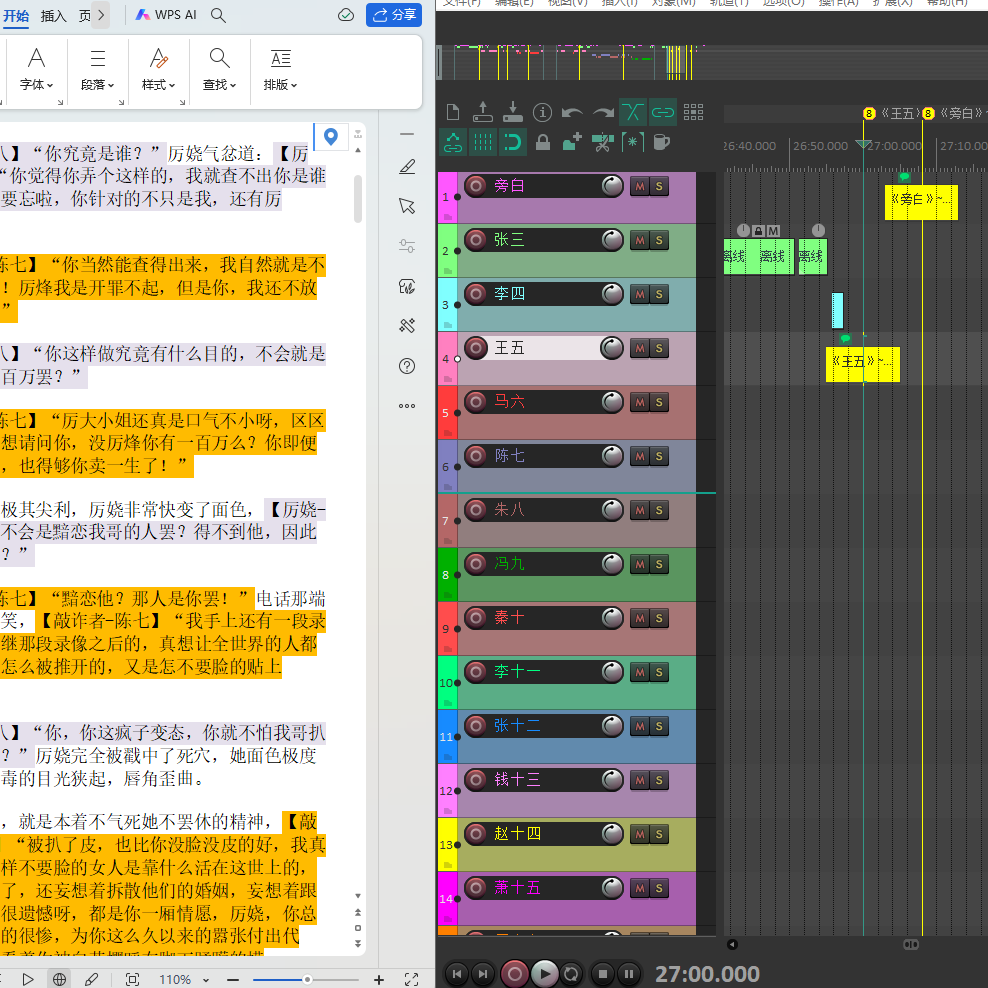Select the 钱十三 track name
The image size is (988, 988).
[x=517, y=779]
